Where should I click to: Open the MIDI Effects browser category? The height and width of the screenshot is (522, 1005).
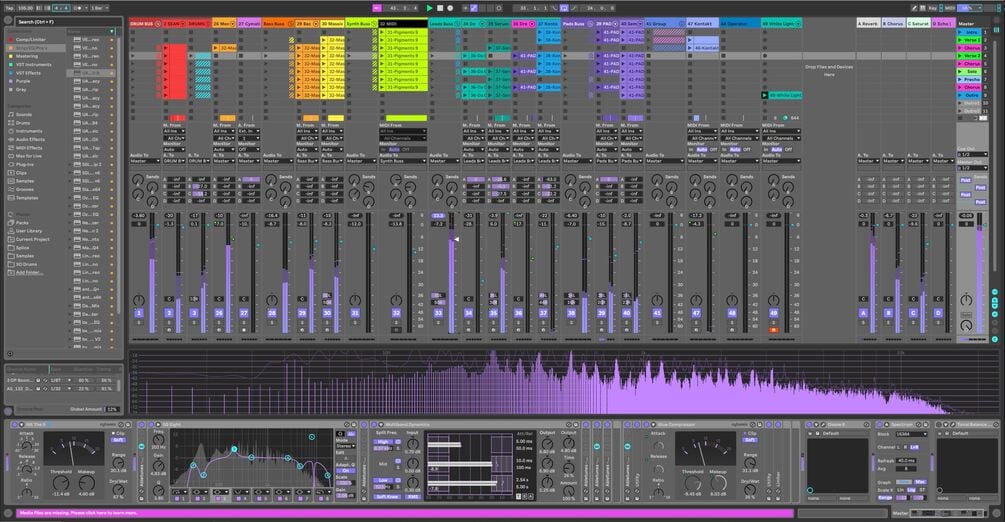coord(29,147)
